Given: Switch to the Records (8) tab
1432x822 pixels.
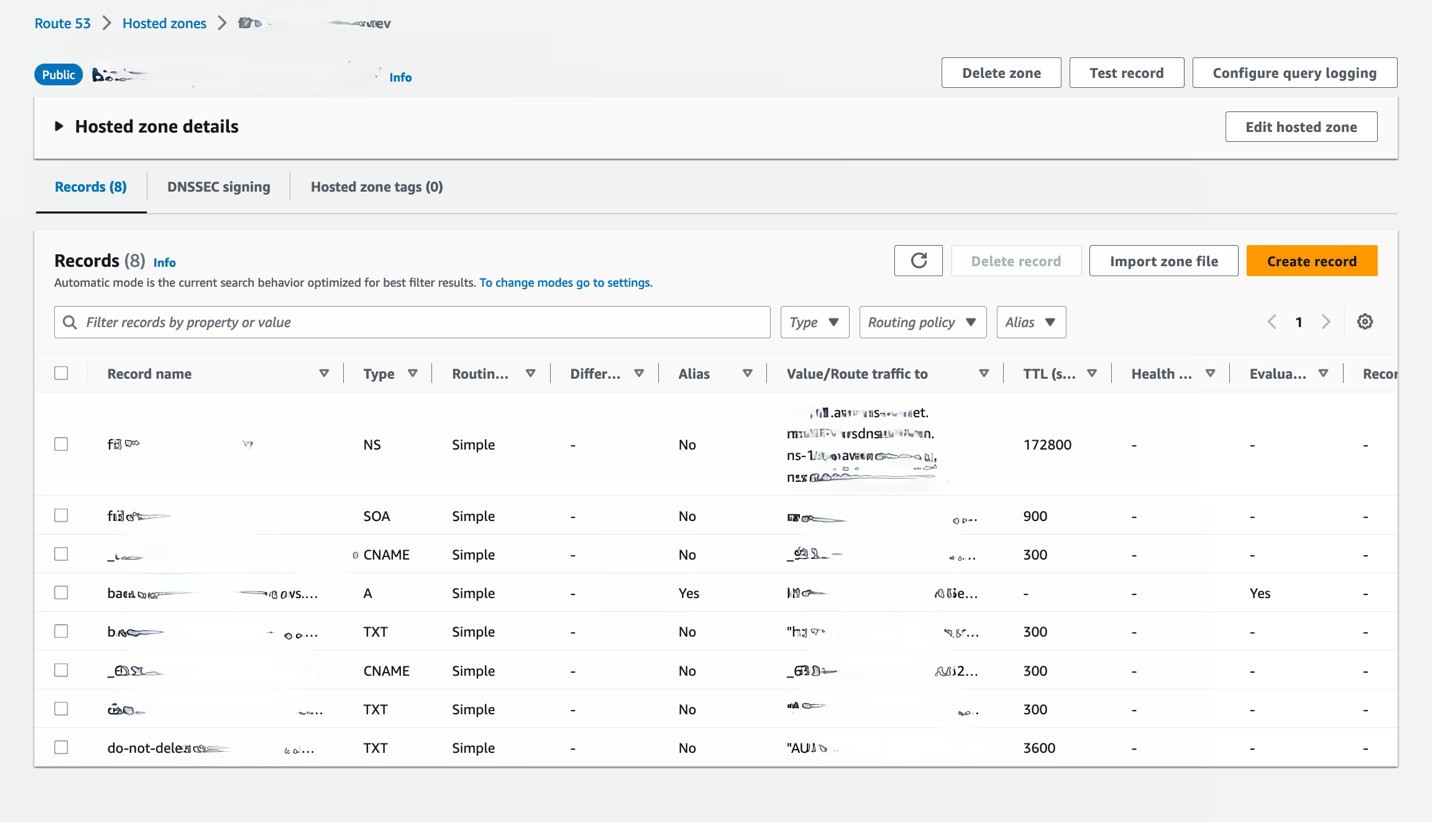Looking at the screenshot, I should point(91,187).
